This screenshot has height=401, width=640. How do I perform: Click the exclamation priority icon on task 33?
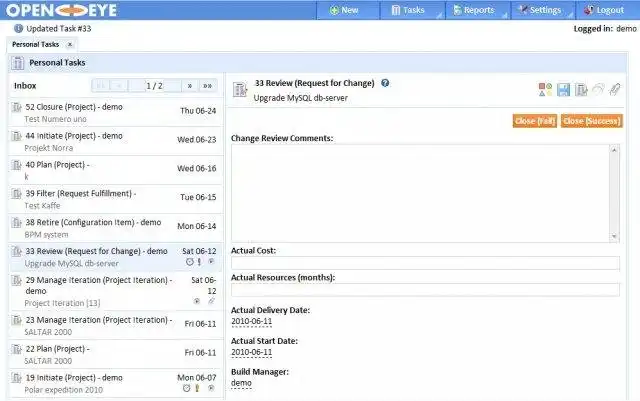(199, 262)
